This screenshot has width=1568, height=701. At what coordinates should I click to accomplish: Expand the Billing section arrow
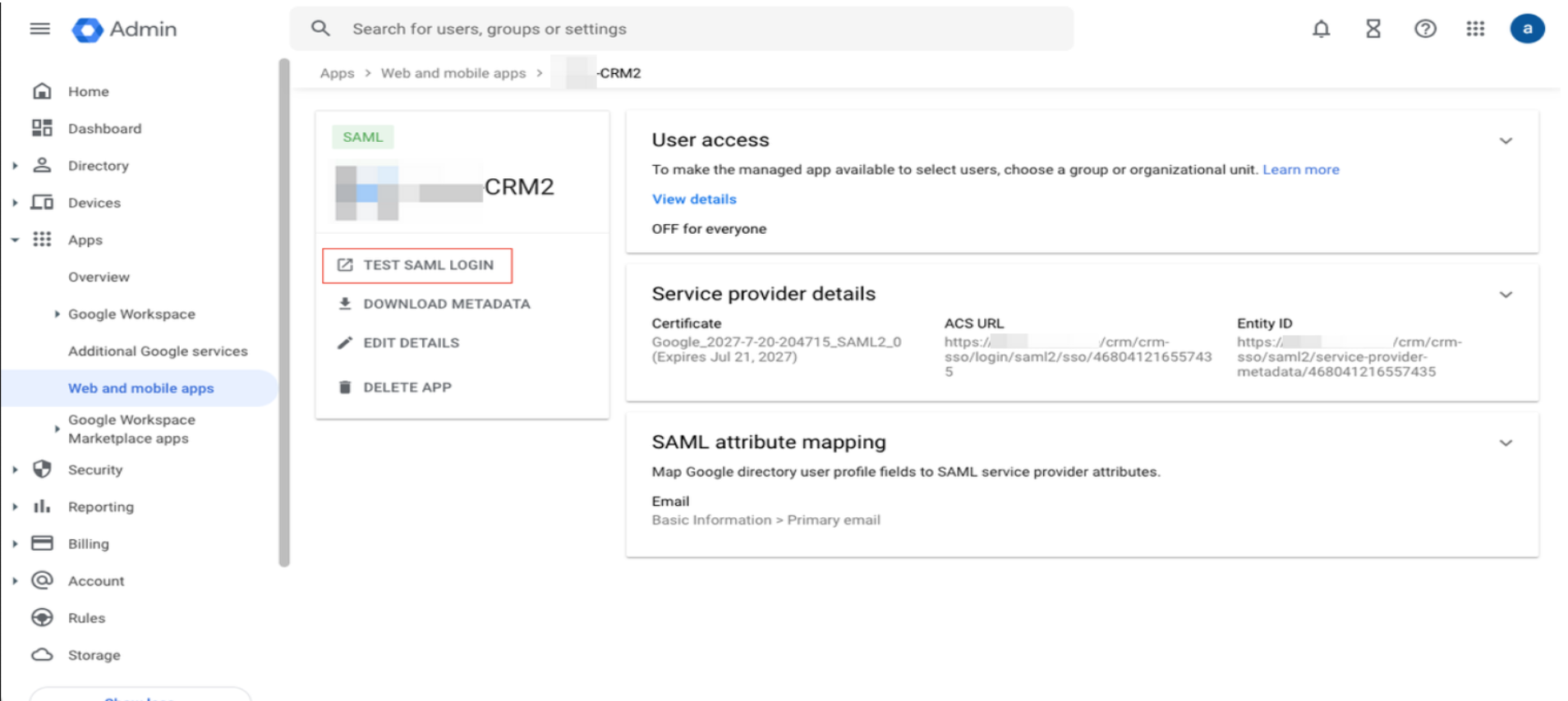[x=15, y=543]
